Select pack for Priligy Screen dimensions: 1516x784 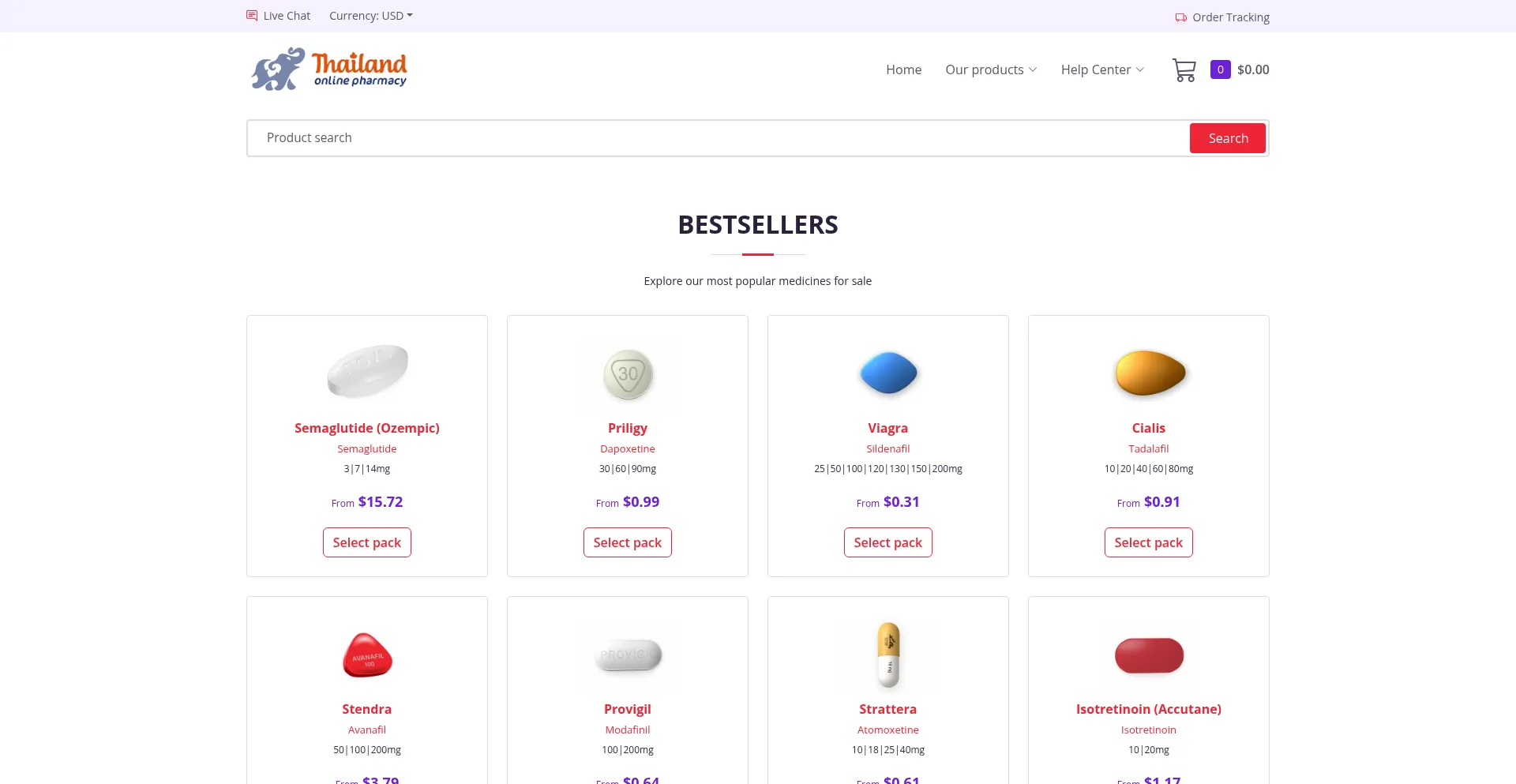628,542
